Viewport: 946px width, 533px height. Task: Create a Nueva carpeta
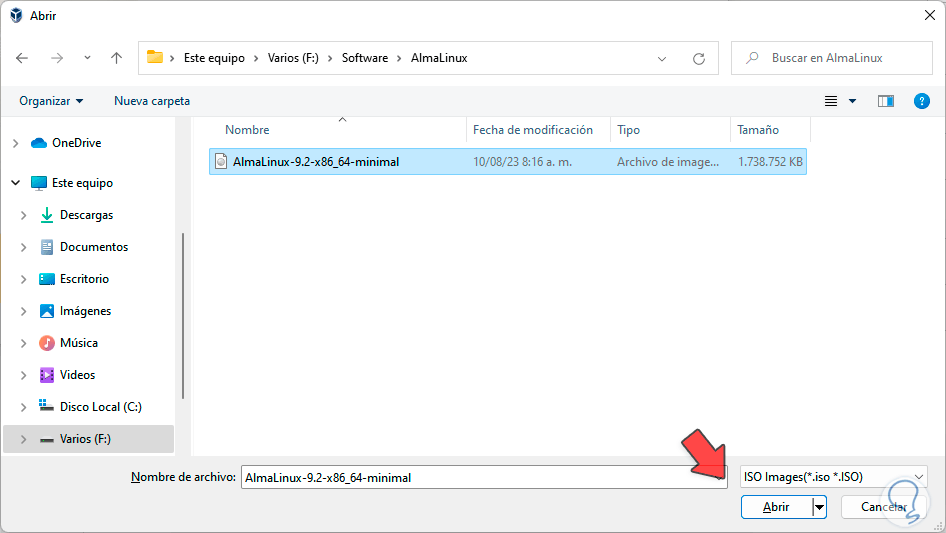pyautogui.click(x=152, y=101)
